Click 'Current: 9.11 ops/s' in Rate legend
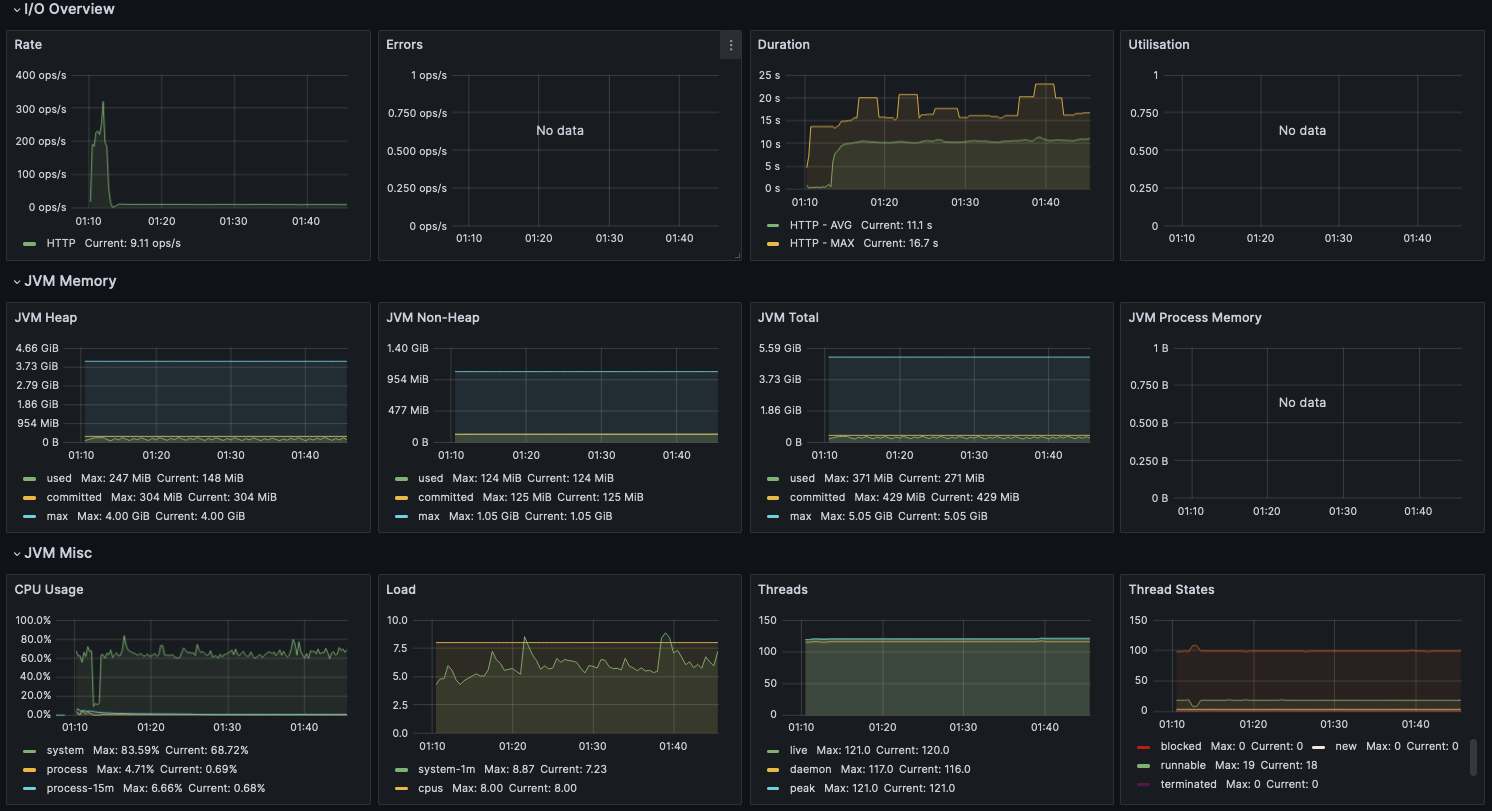This screenshot has width=1492, height=811. point(133,243)
